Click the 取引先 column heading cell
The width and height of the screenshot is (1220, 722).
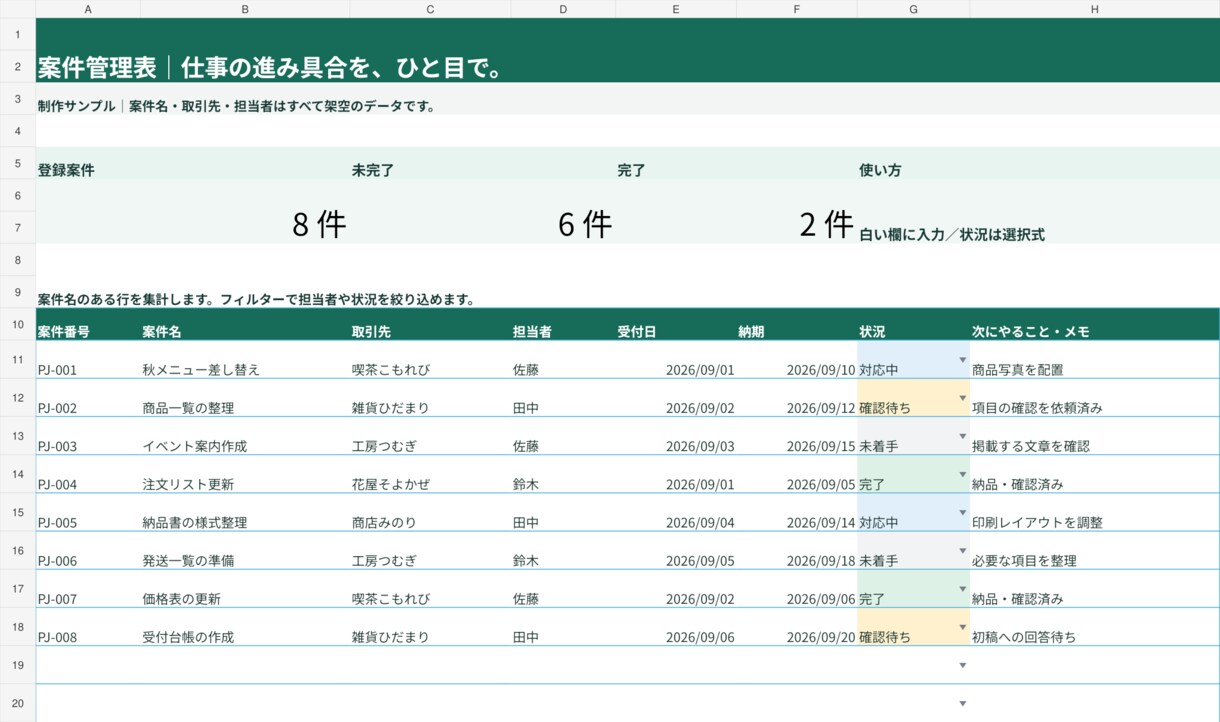click(430, 325)
